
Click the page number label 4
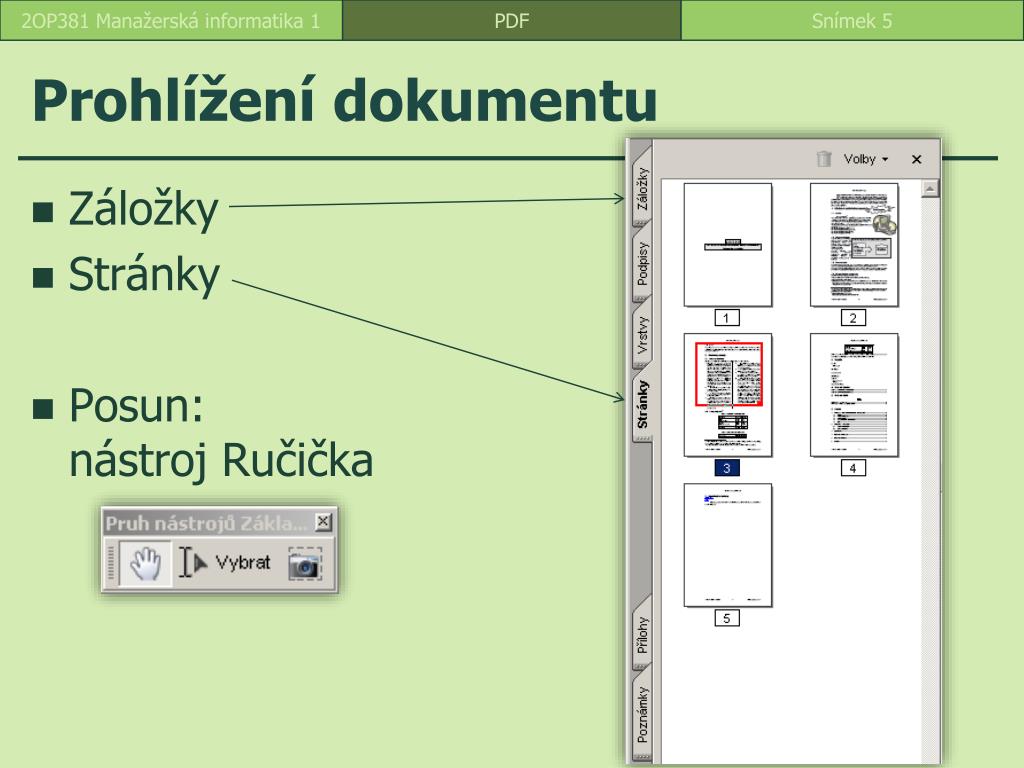(x=853, y=468)
